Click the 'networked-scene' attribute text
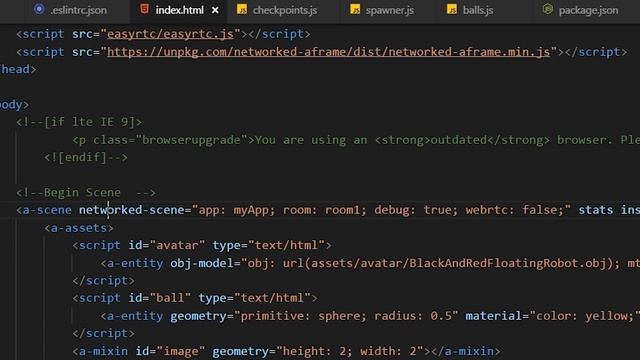 click(131, 210)
